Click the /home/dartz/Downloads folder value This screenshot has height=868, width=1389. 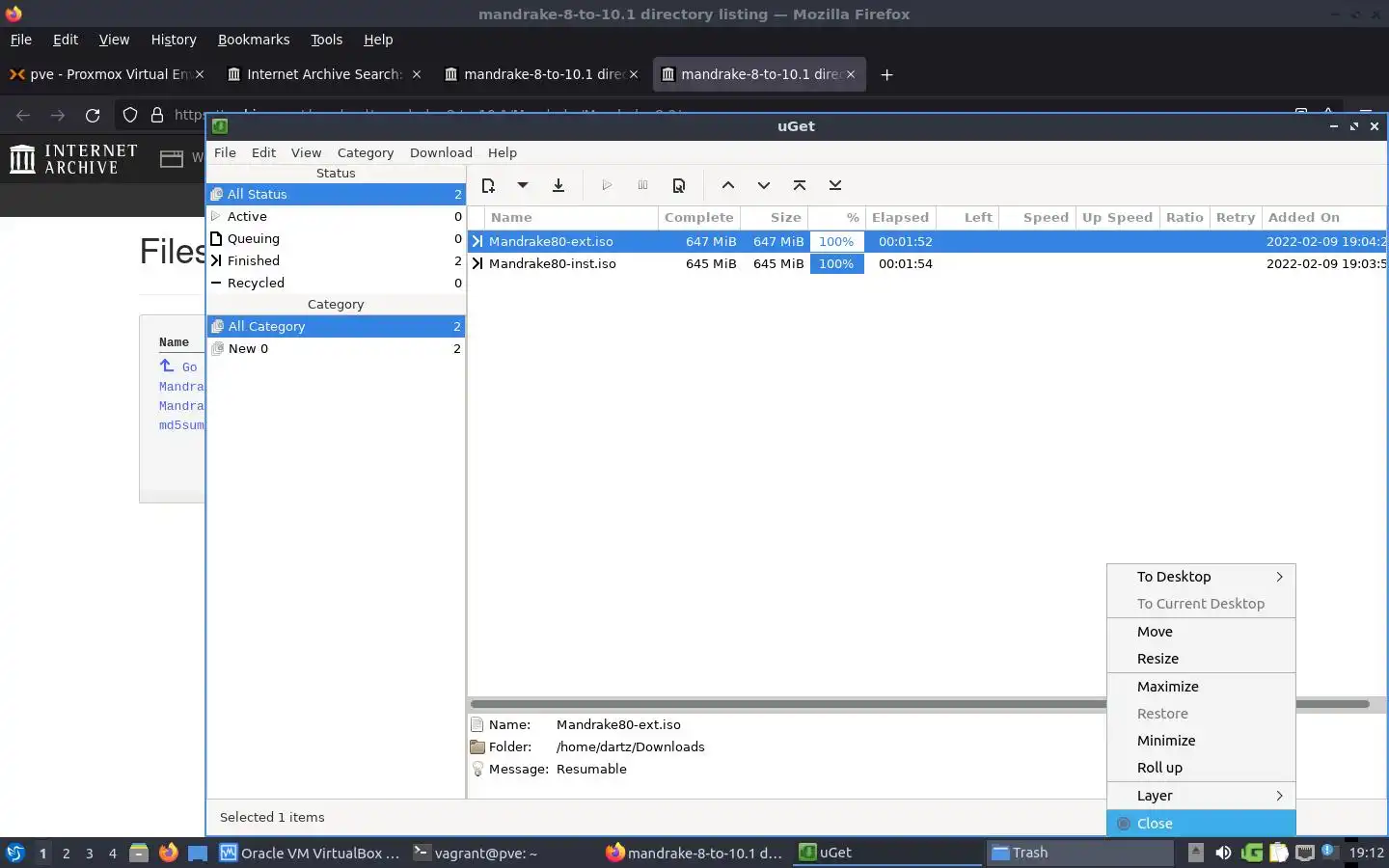click(630, 746)
